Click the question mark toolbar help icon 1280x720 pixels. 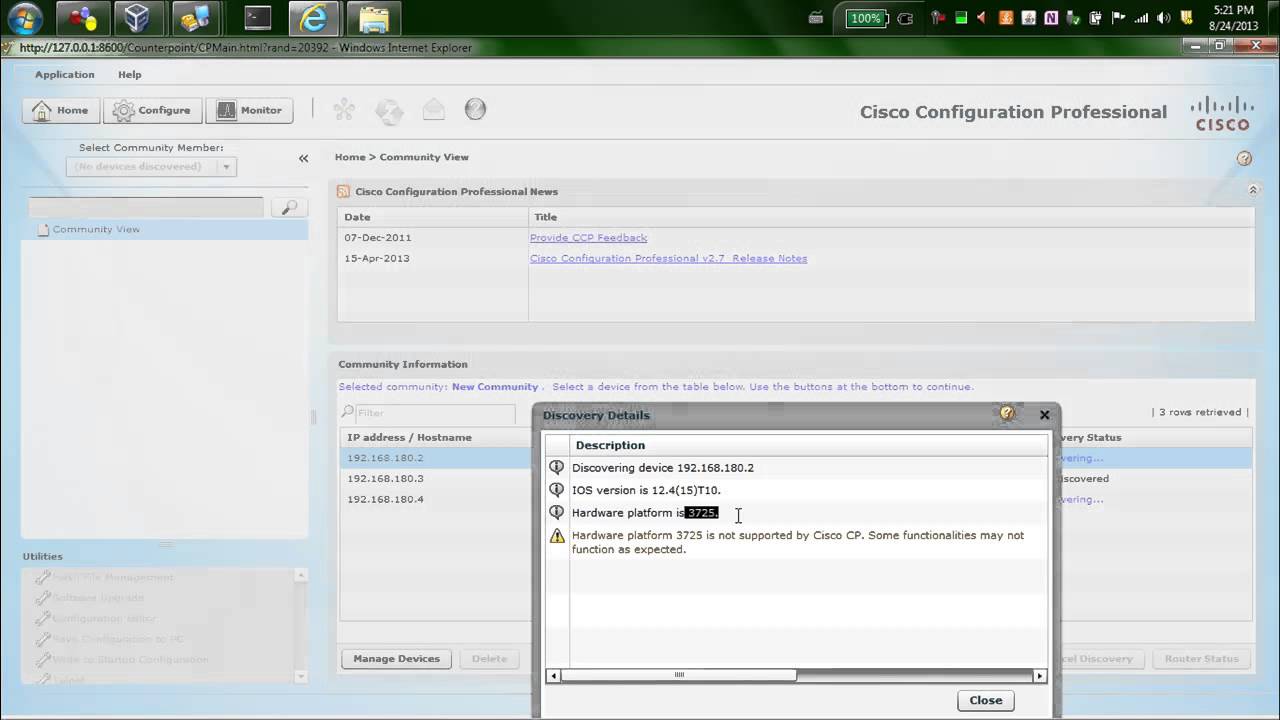click(x=476, y=109)
